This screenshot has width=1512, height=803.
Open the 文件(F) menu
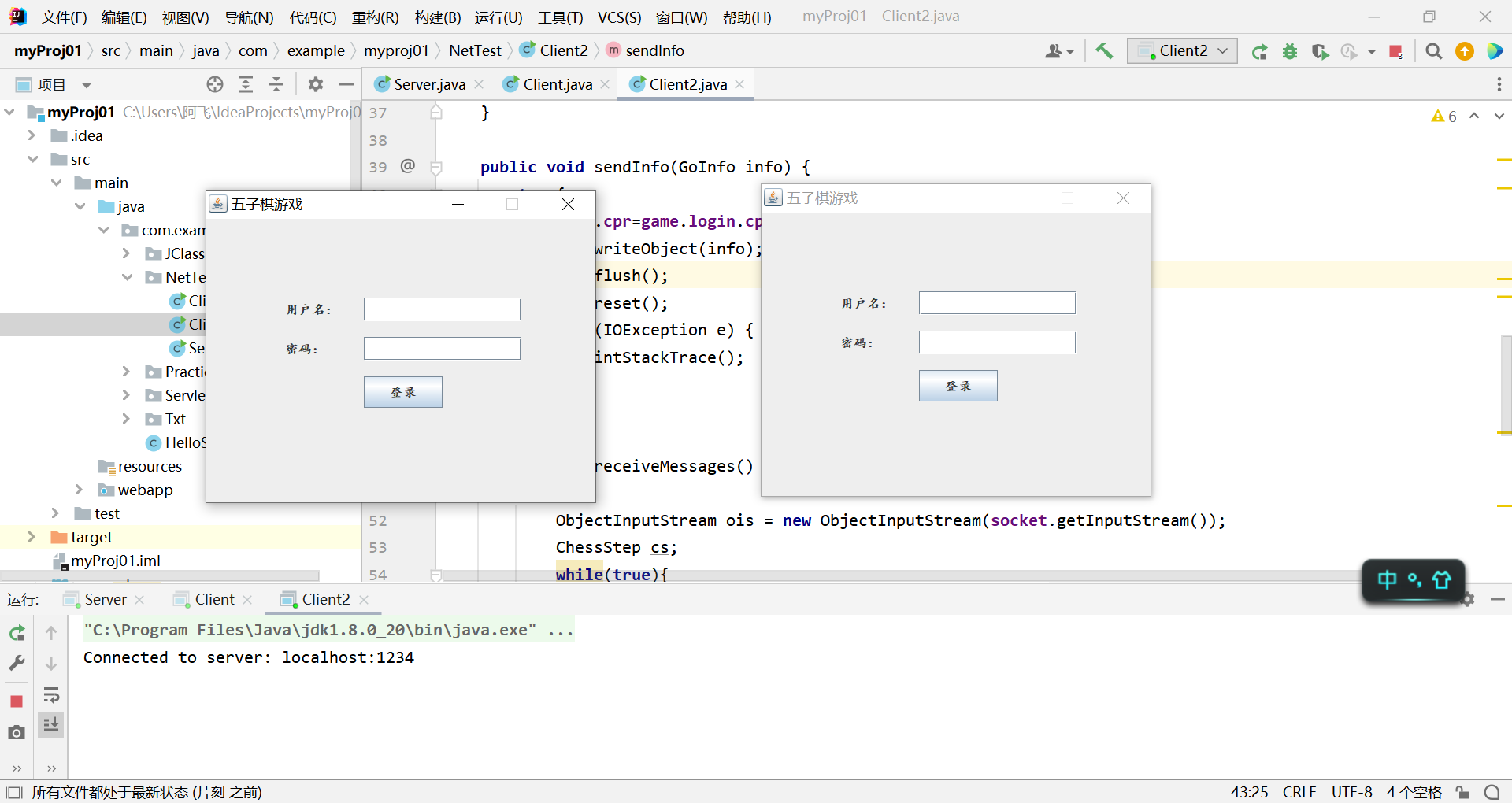(64, 17)
